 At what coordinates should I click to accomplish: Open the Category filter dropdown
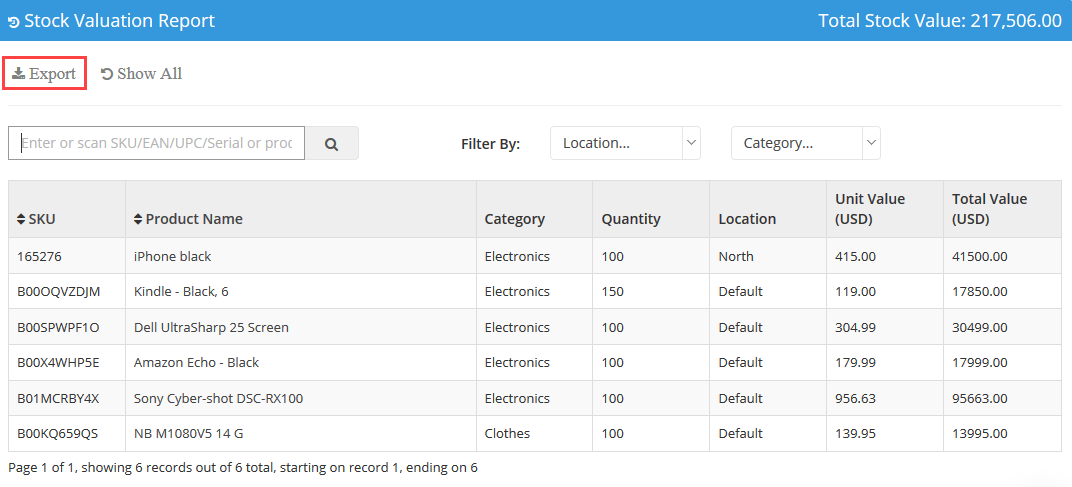pos(806,143)
